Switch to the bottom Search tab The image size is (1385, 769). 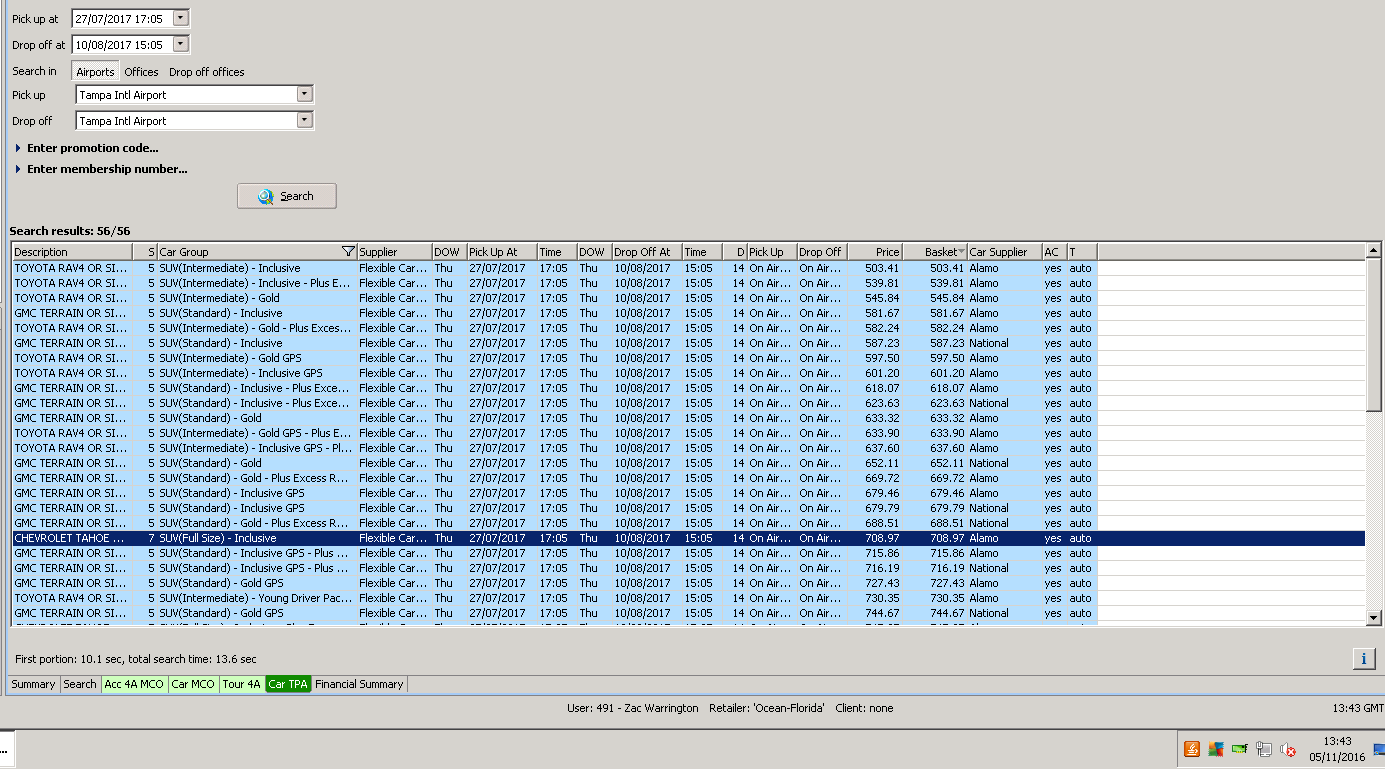pos(80,684)
